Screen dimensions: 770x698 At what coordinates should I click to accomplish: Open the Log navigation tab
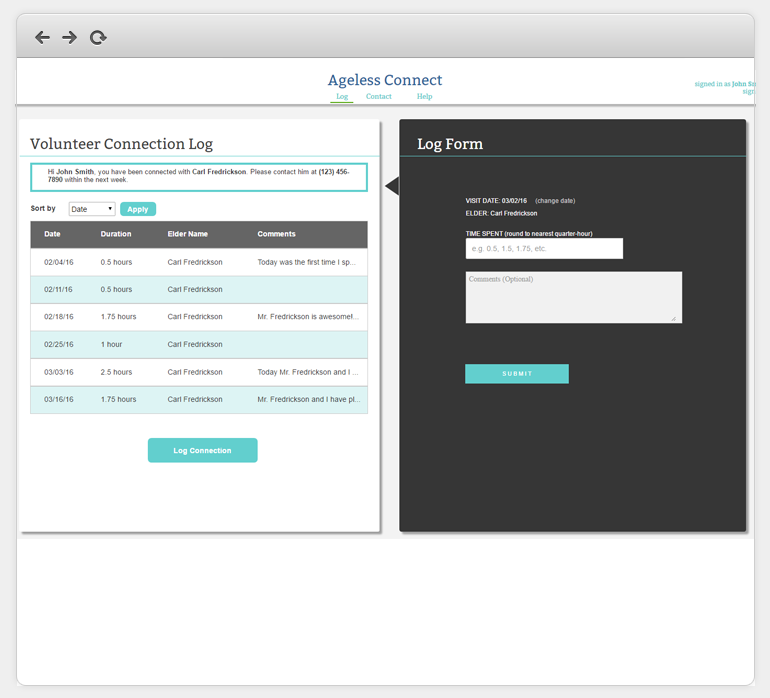click(x=342, y=97)
